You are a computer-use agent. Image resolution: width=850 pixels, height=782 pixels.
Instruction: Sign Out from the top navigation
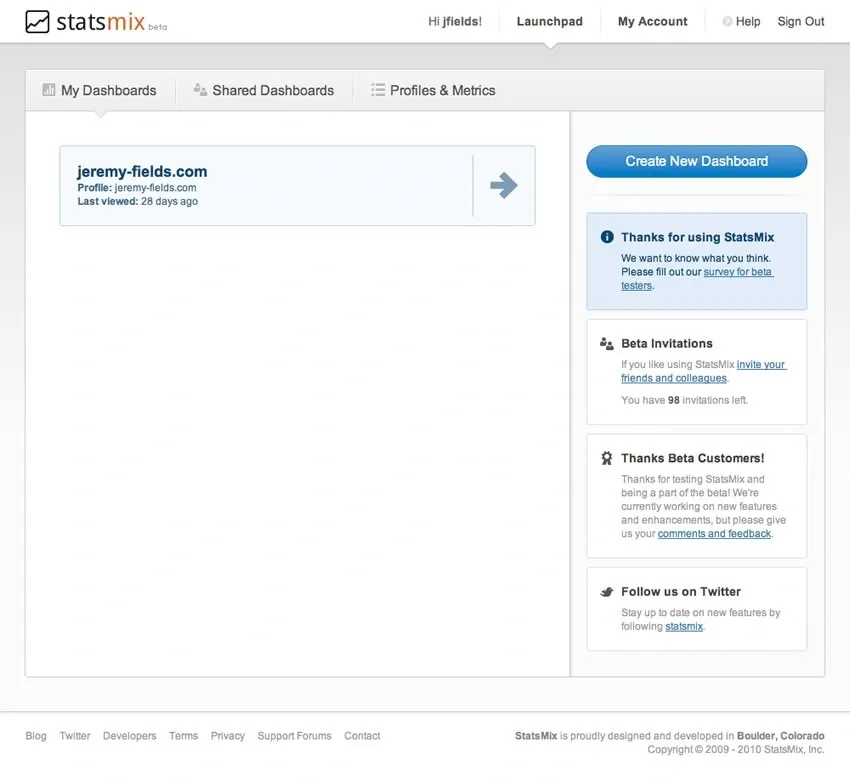800,21
